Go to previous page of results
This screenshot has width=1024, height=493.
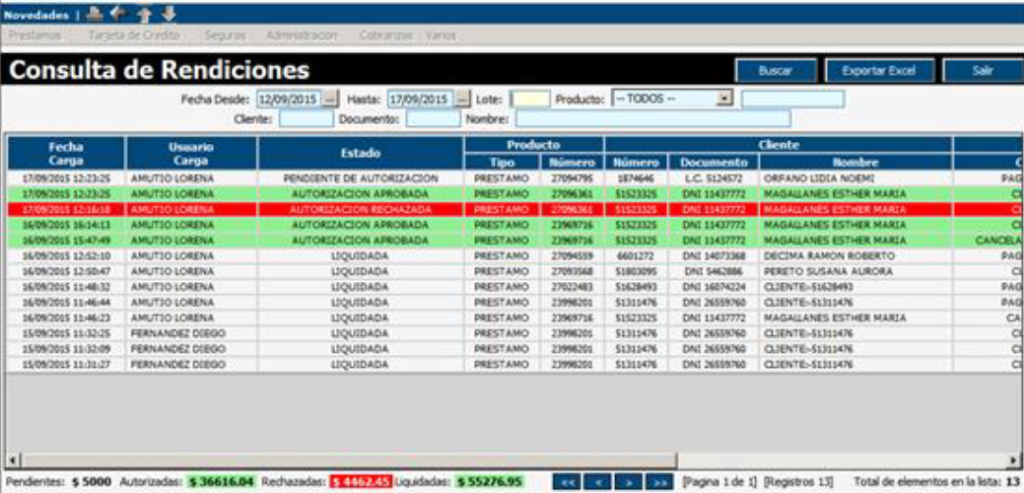coord(597,482)
